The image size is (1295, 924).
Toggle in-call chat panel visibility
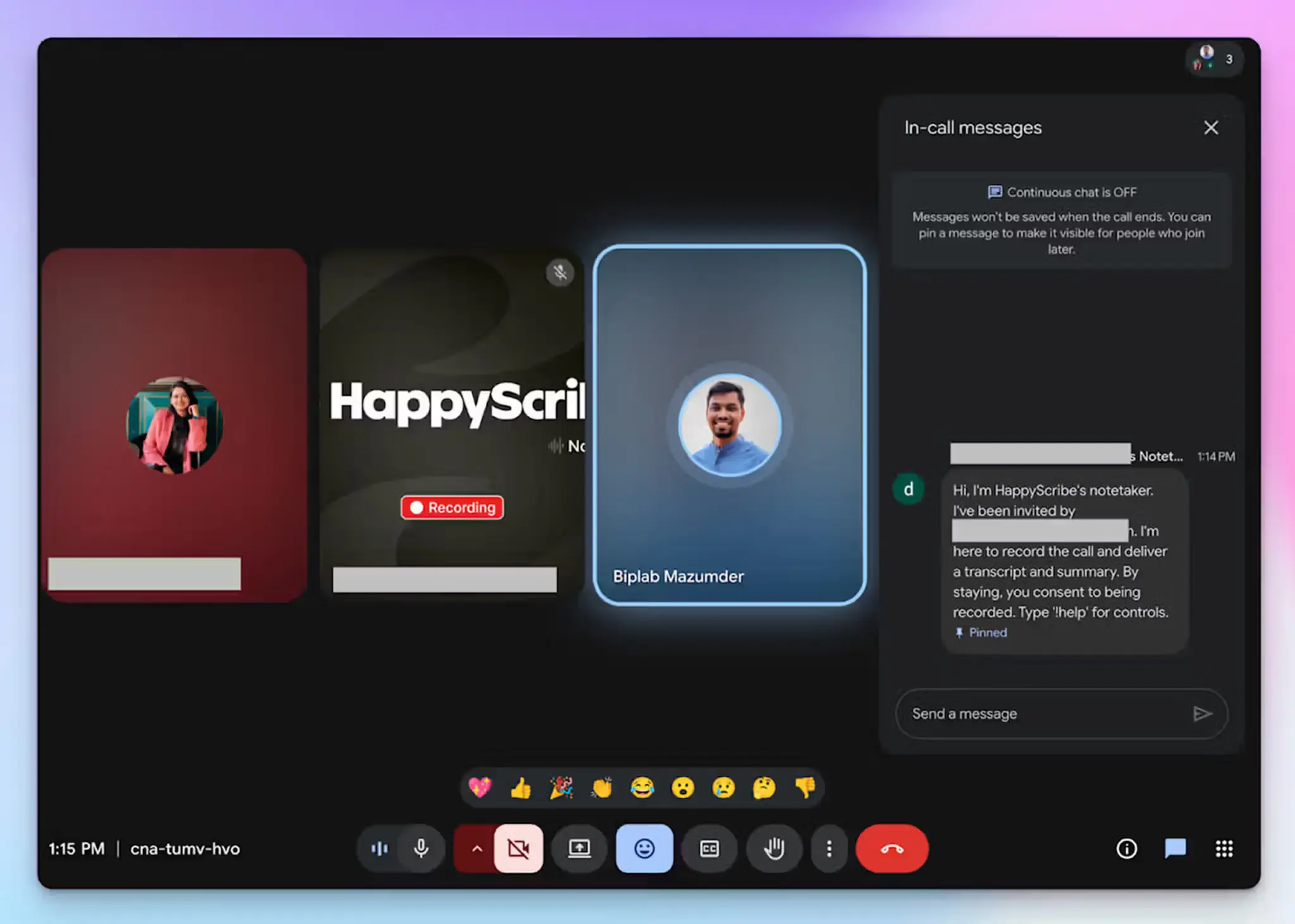[x=1175, y=849]
